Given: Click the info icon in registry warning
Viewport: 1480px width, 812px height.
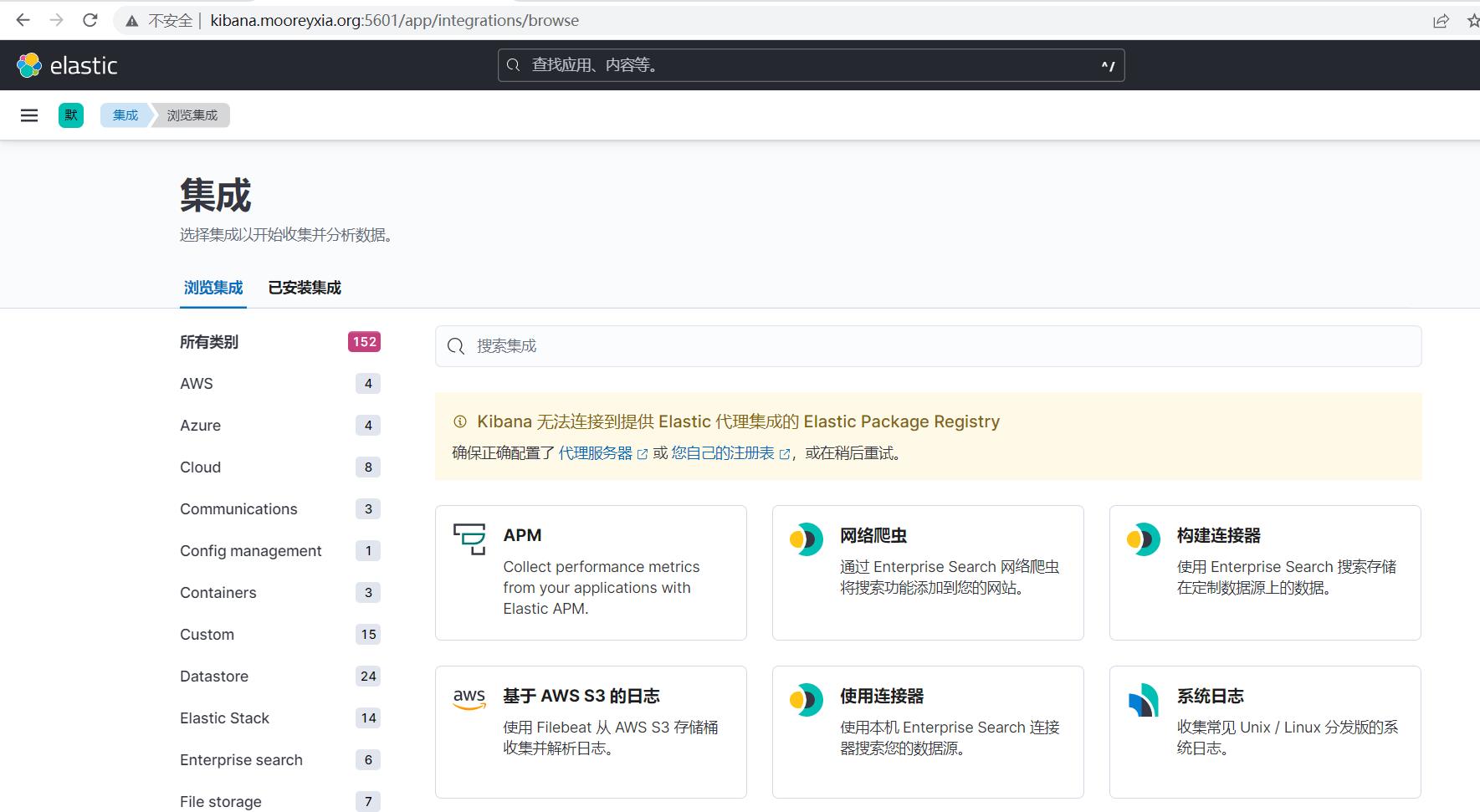Looking at the screenshot, I should (x=459, y=421).
